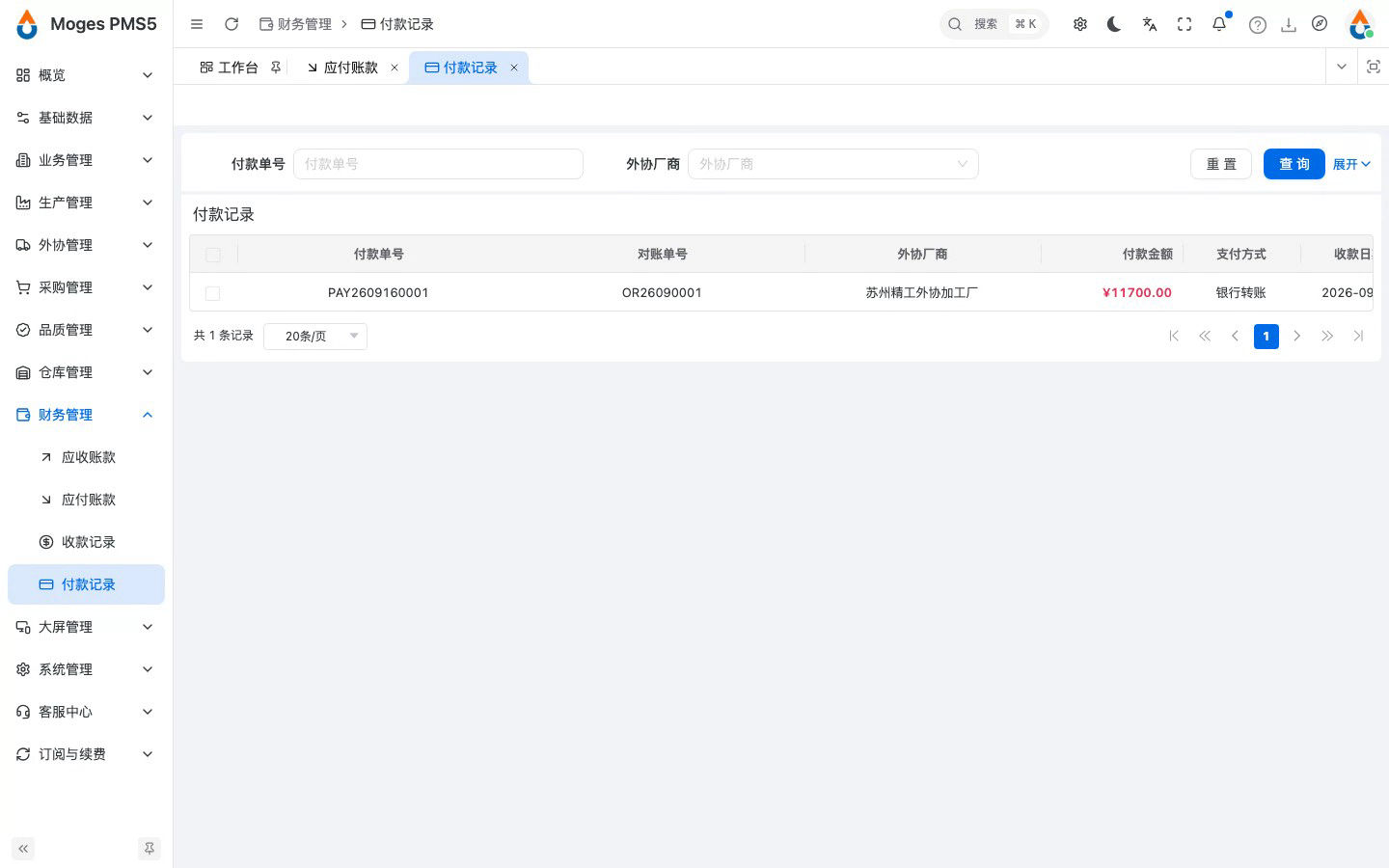
Task: Expand the 仓库管理 sidebar menu
Action: tap(86, 372)
